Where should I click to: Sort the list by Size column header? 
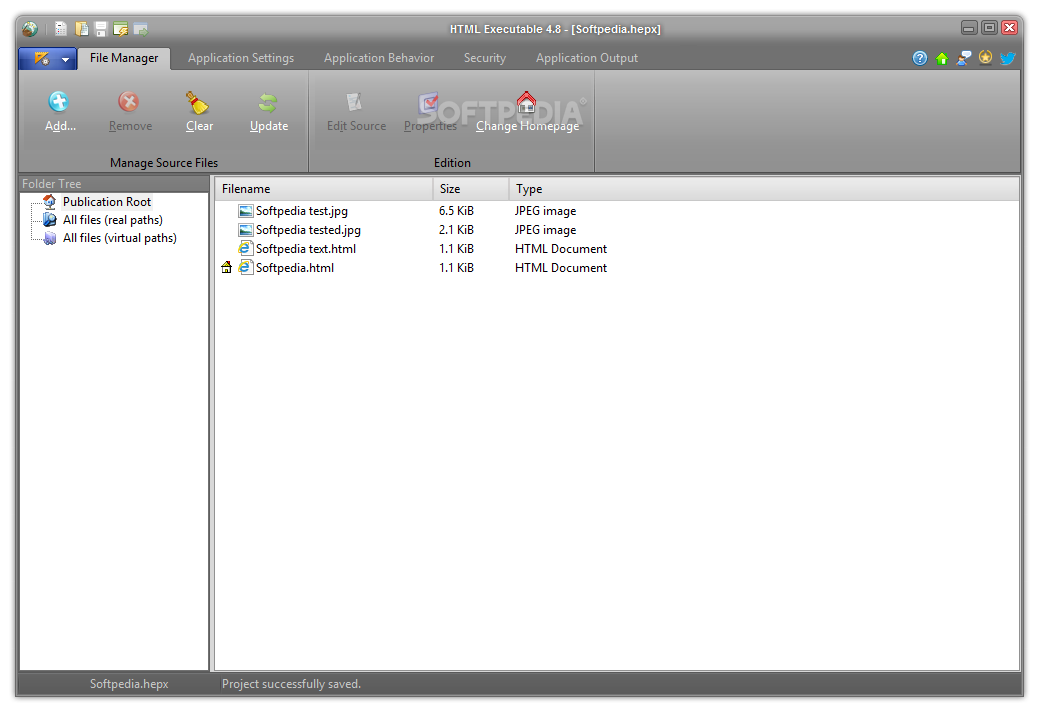[x=471, y=189]
